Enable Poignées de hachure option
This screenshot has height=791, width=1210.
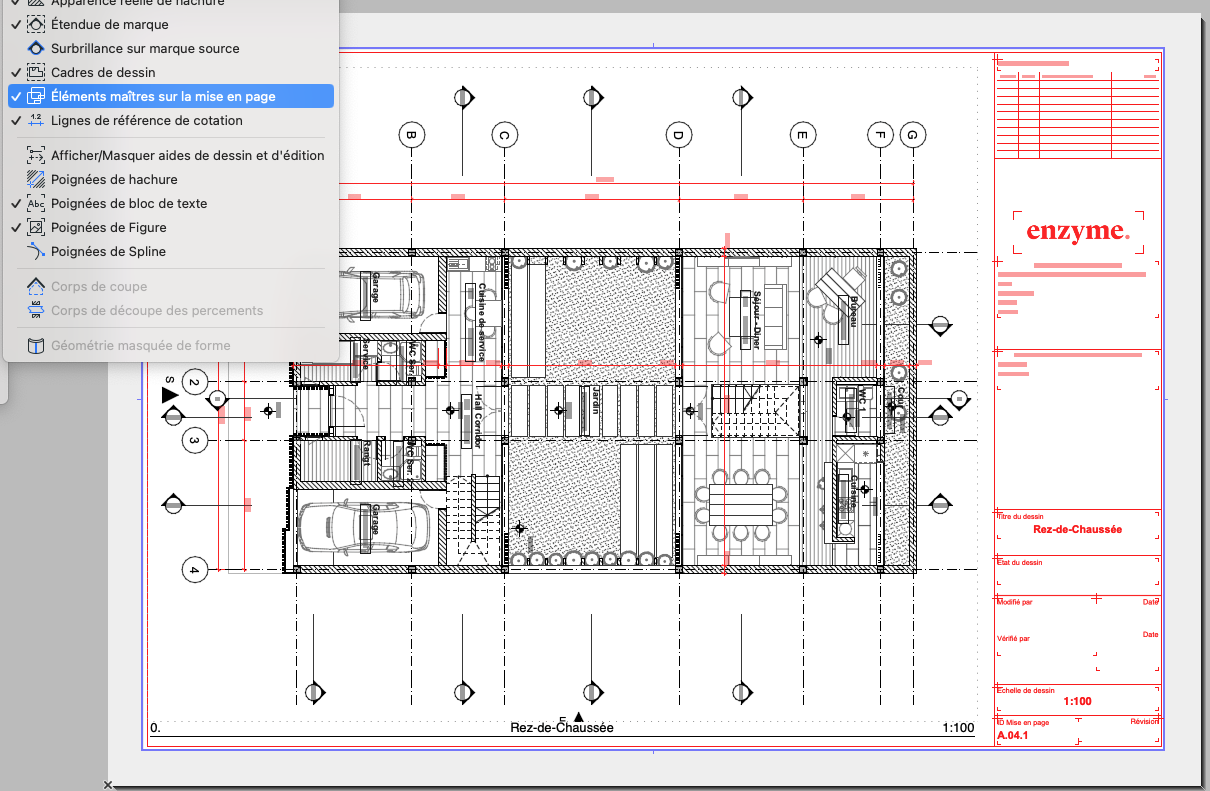(x=170, y=179)
